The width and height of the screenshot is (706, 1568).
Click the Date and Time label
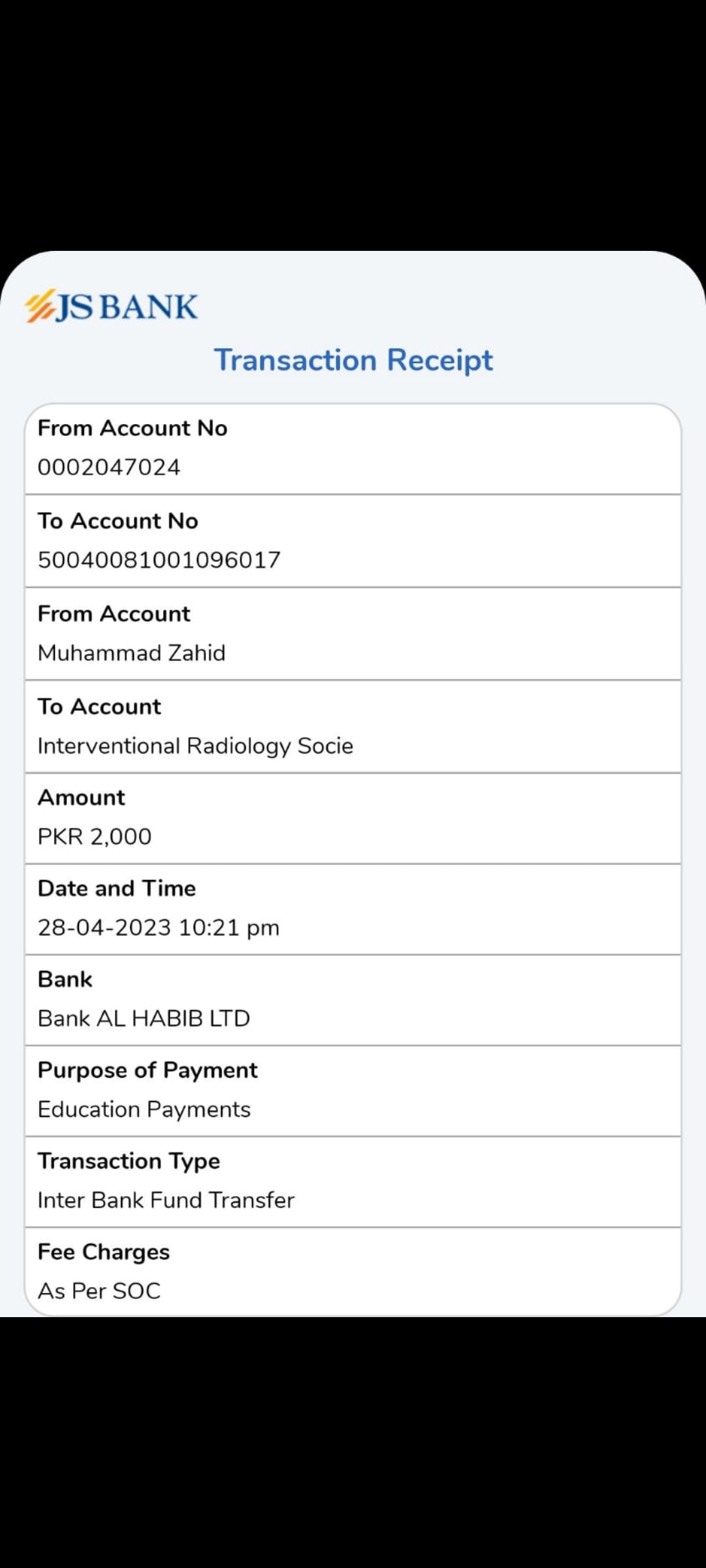(116, 888)
